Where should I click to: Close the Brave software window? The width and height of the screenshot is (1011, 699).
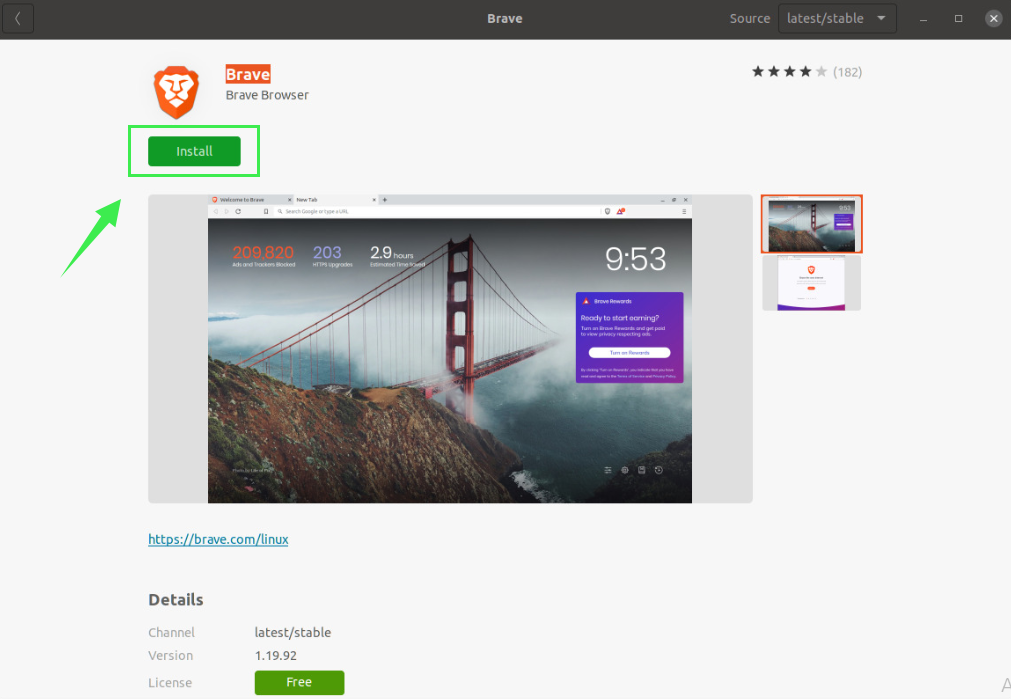tap(994, 19)
